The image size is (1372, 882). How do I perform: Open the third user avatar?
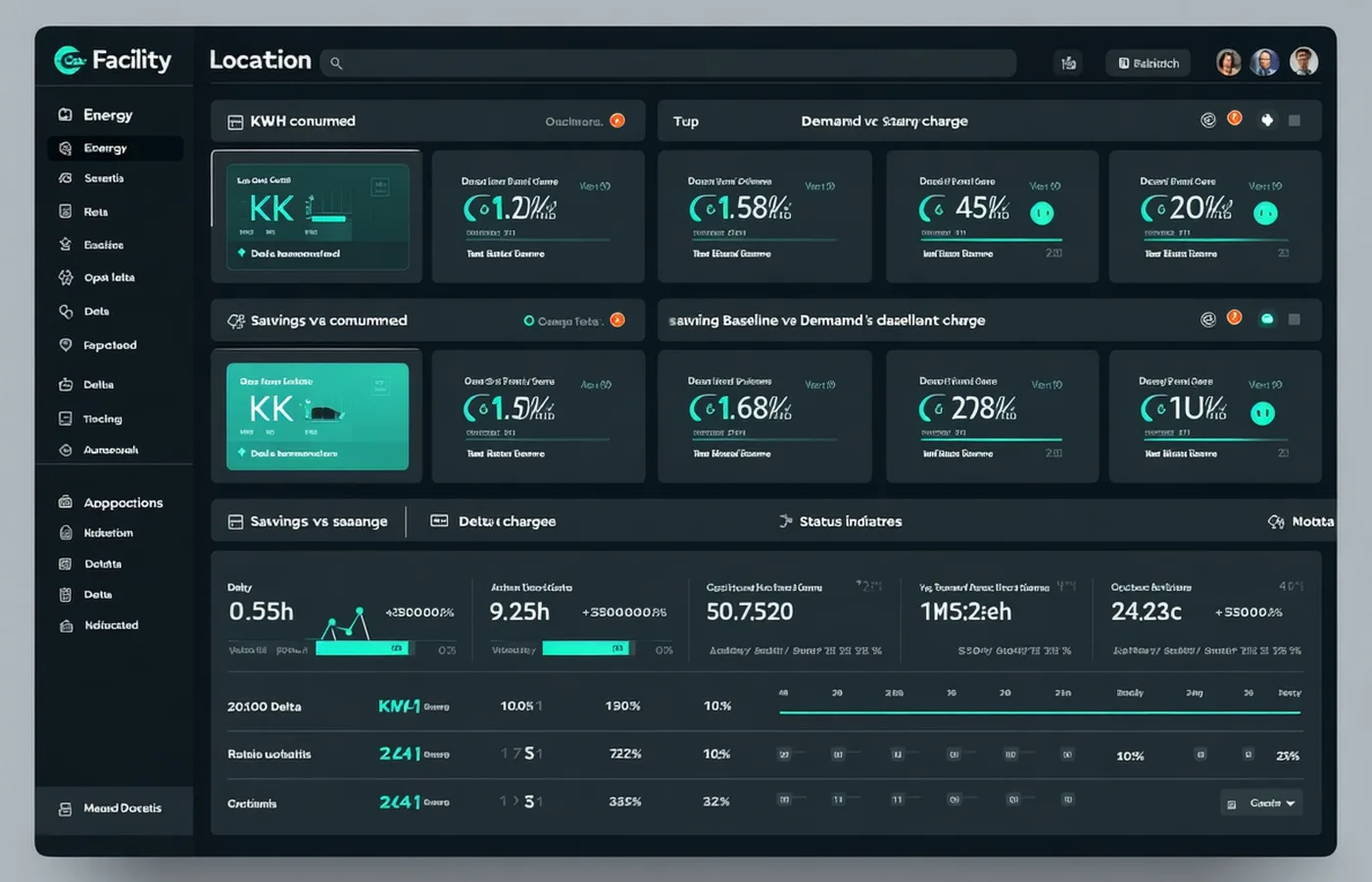1303,62
